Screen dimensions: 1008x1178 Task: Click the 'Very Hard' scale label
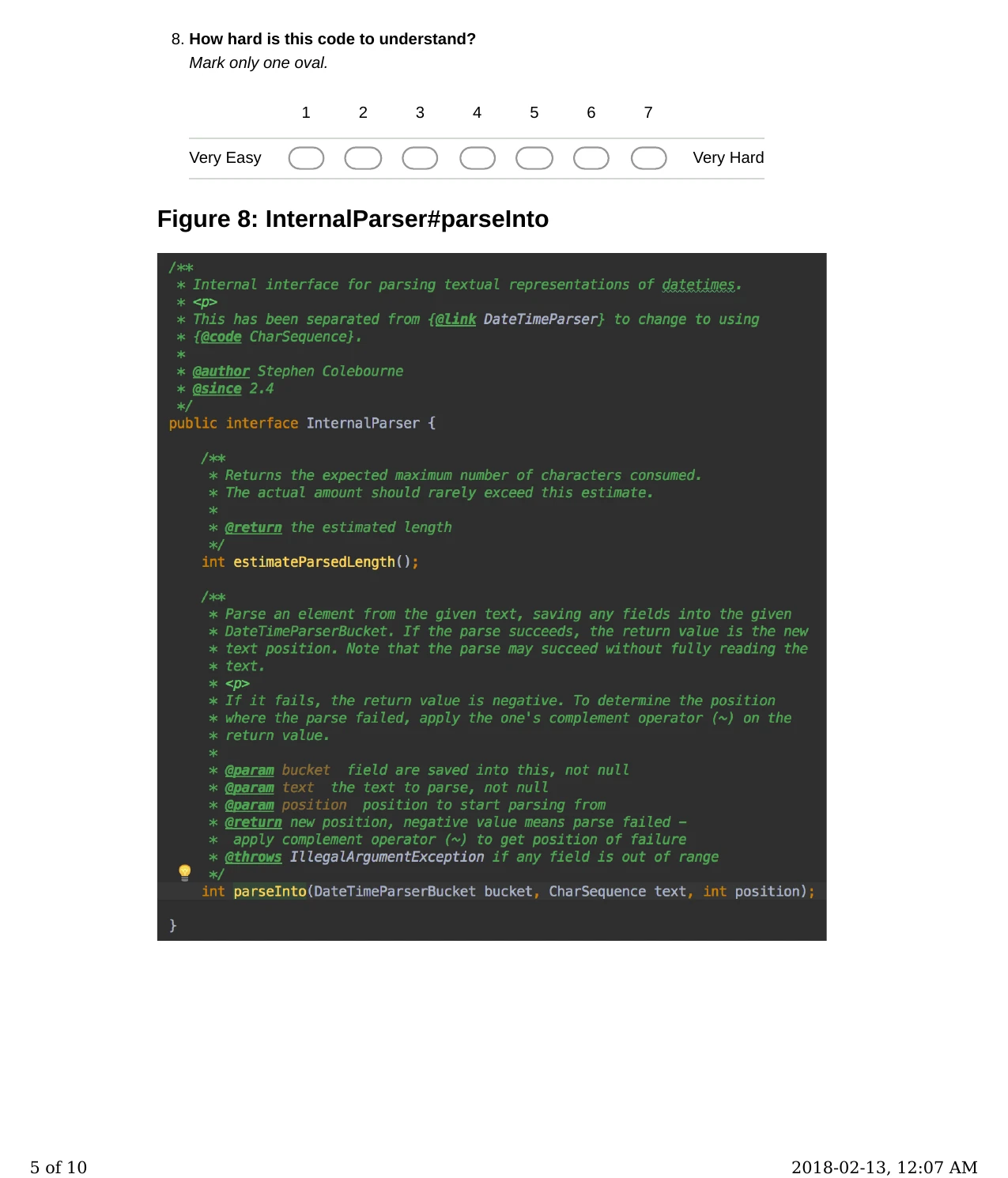[728, 157]
